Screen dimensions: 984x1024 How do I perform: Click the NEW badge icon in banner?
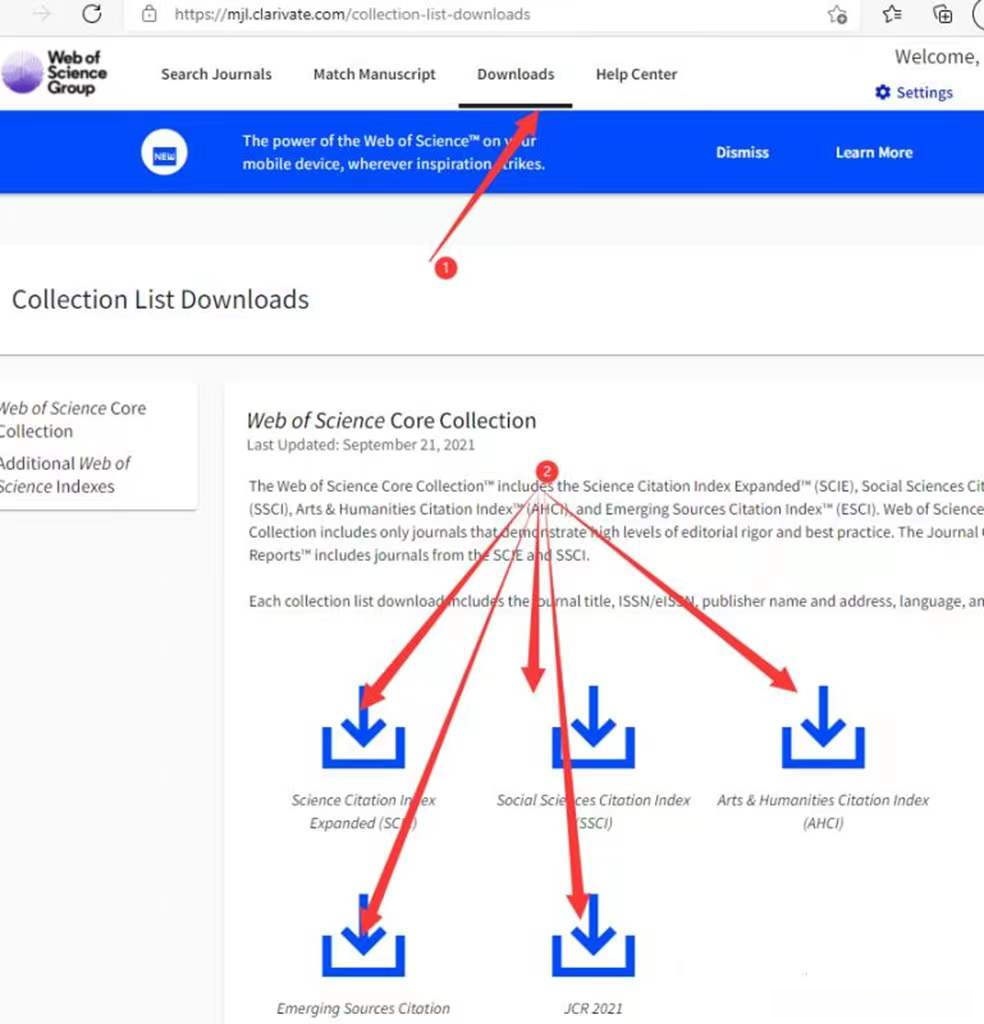coord(164,152)
